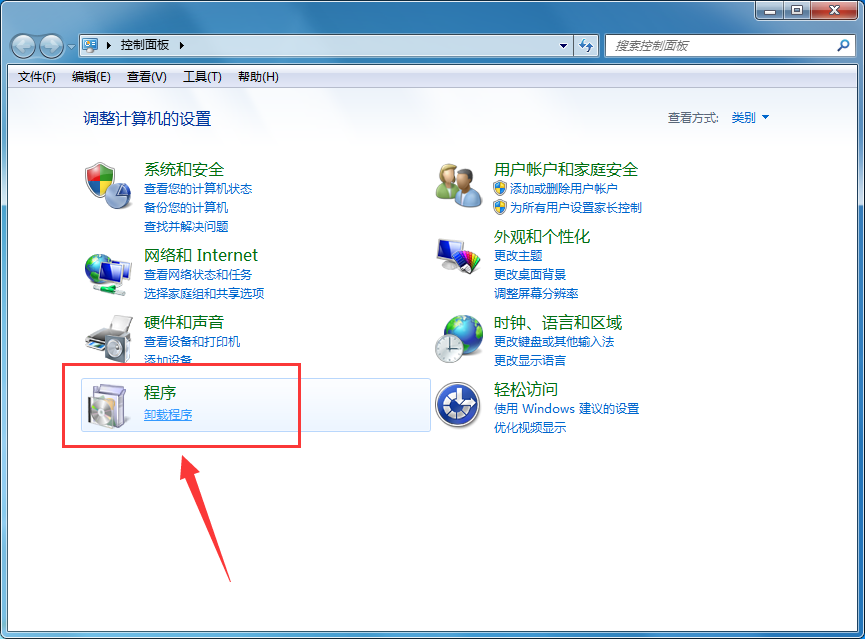865x639 pixels.
Task: Click the refresh button beside address bar
Action: click(x=587, y=45)
